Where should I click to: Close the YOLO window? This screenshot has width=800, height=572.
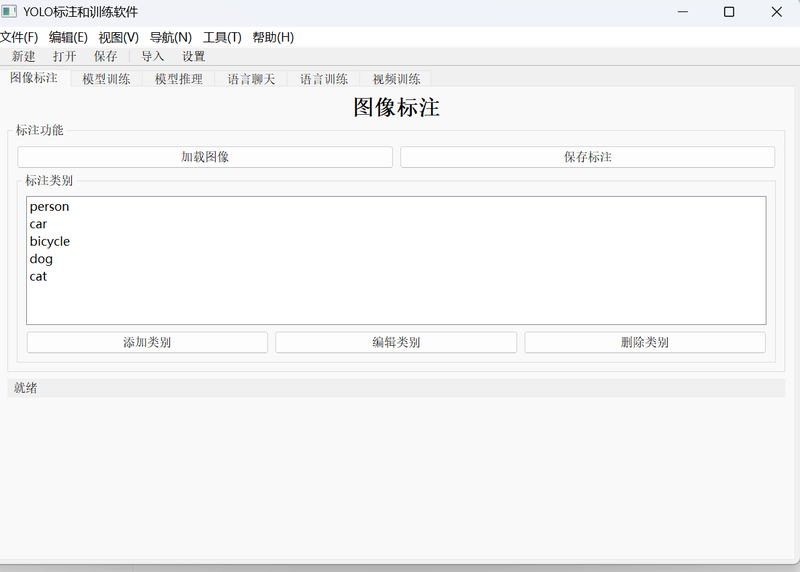point(777,12)
